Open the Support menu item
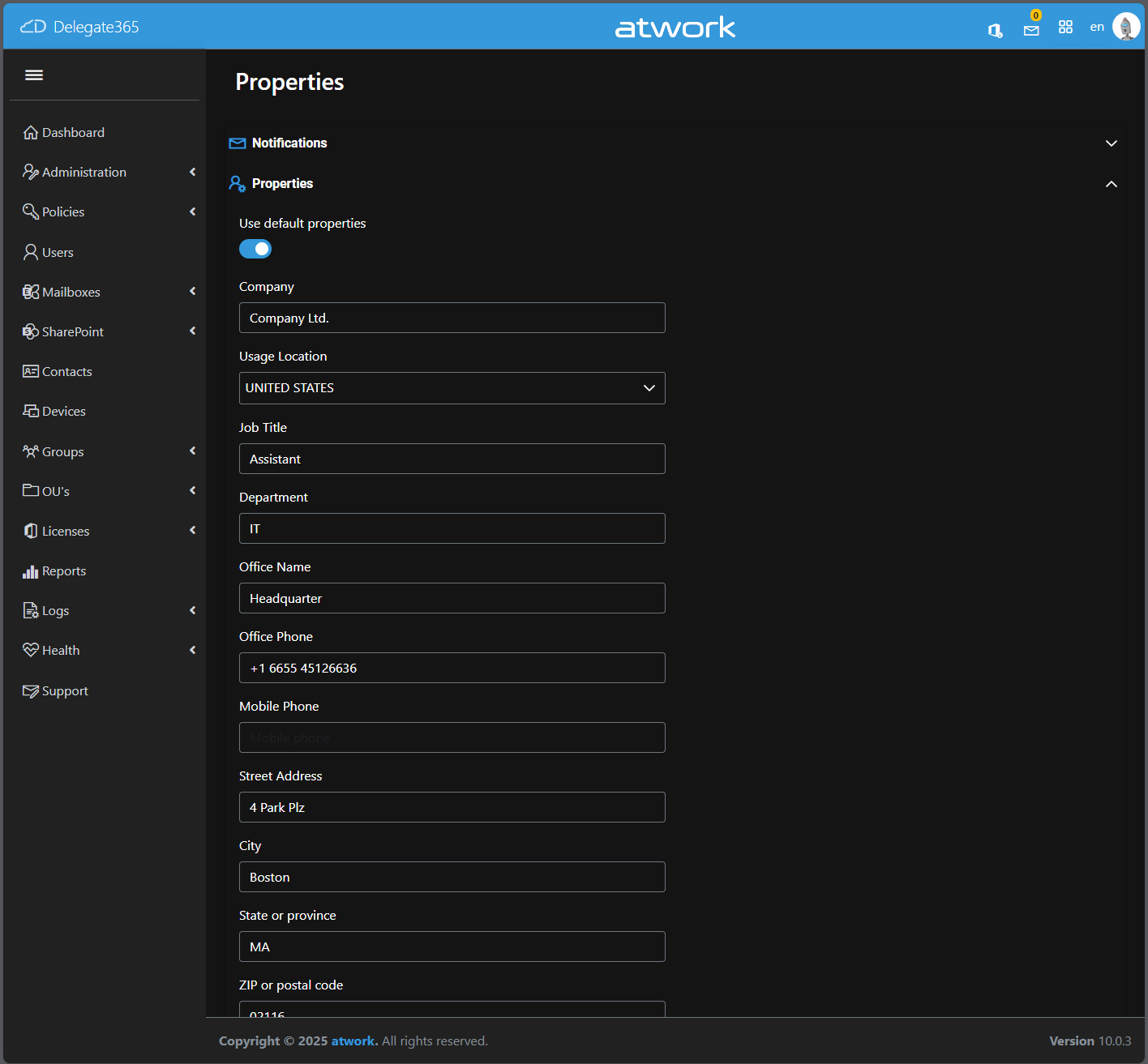The width and height of the screenshot is (1148, 1064). coord(65,691)
